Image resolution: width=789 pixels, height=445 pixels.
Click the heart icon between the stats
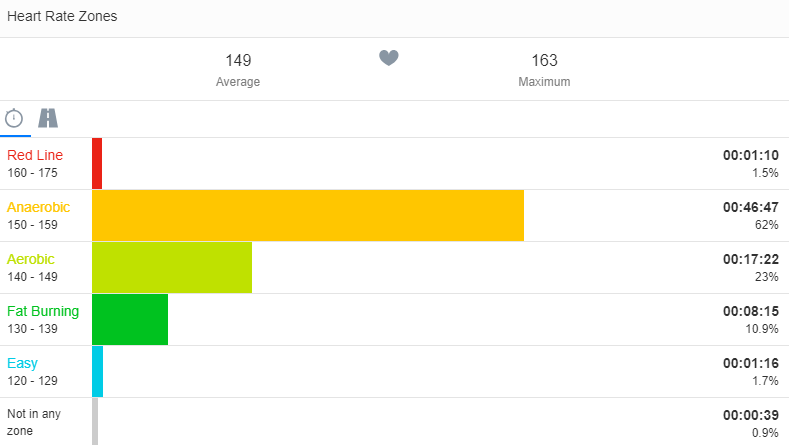pos(389,59)
